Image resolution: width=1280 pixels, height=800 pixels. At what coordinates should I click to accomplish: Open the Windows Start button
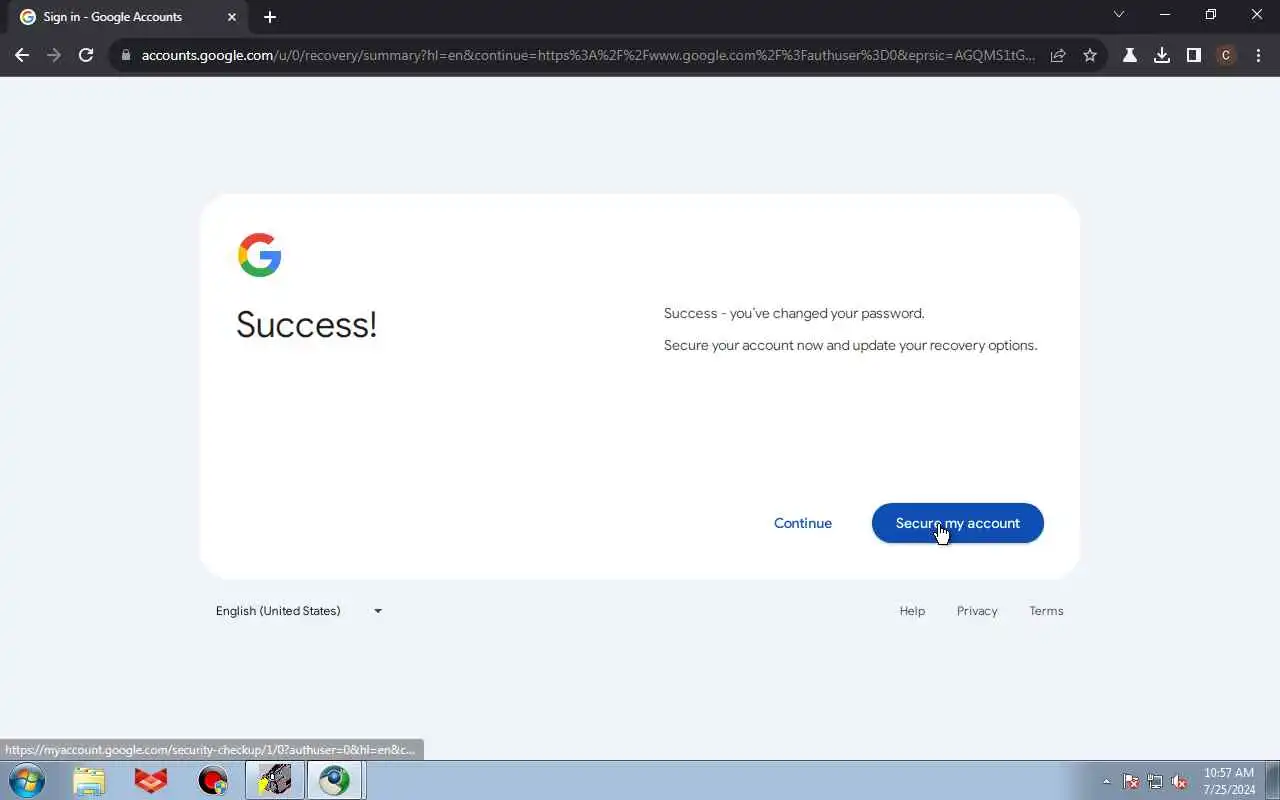[x=26, y=780]
